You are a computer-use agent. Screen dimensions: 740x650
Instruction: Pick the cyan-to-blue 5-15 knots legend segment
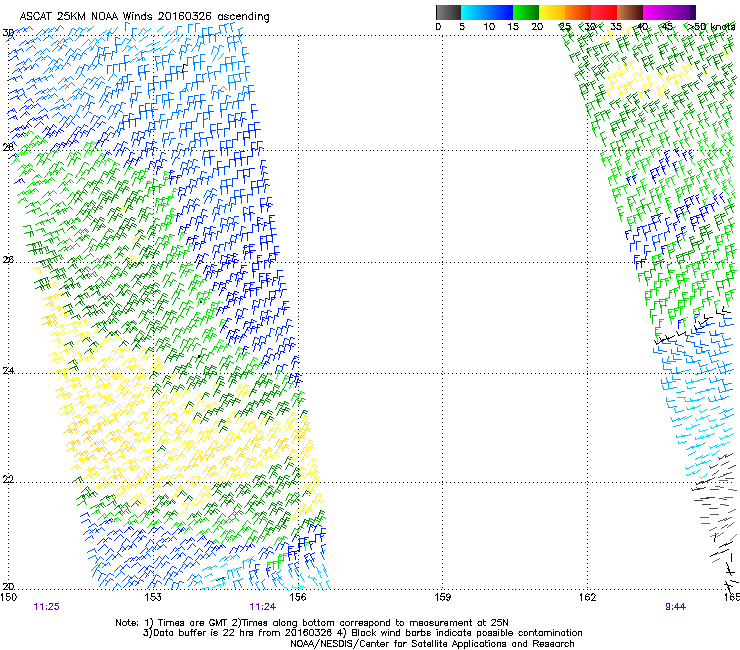[487, 12]
